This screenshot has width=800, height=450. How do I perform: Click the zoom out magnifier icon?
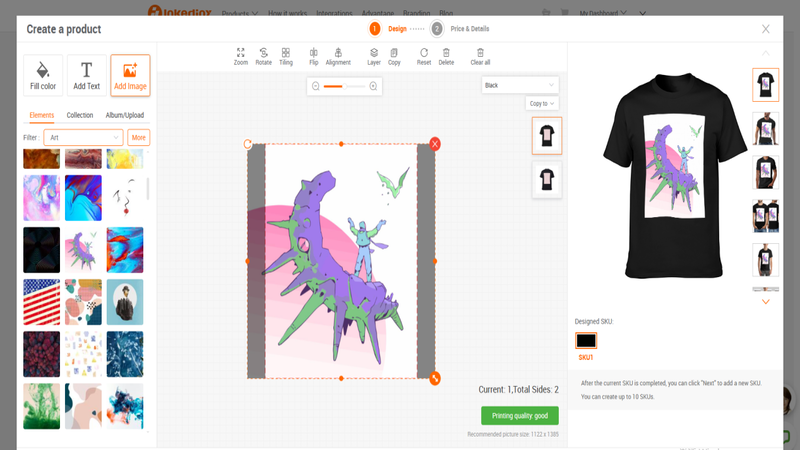coord(316,86)
